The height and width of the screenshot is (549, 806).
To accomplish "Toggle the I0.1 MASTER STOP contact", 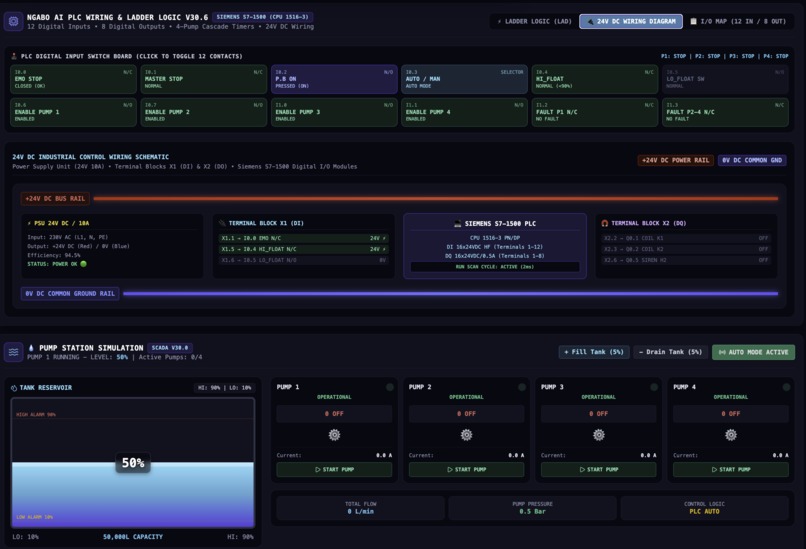I will [x=204, y=79].
